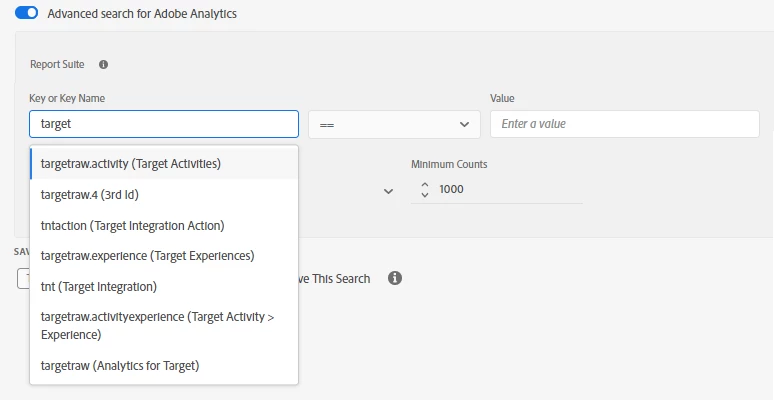Click the Key or Key Name input field
Image resolution: width=774 pixels, height=400 pixels.
tap(164, 124)
